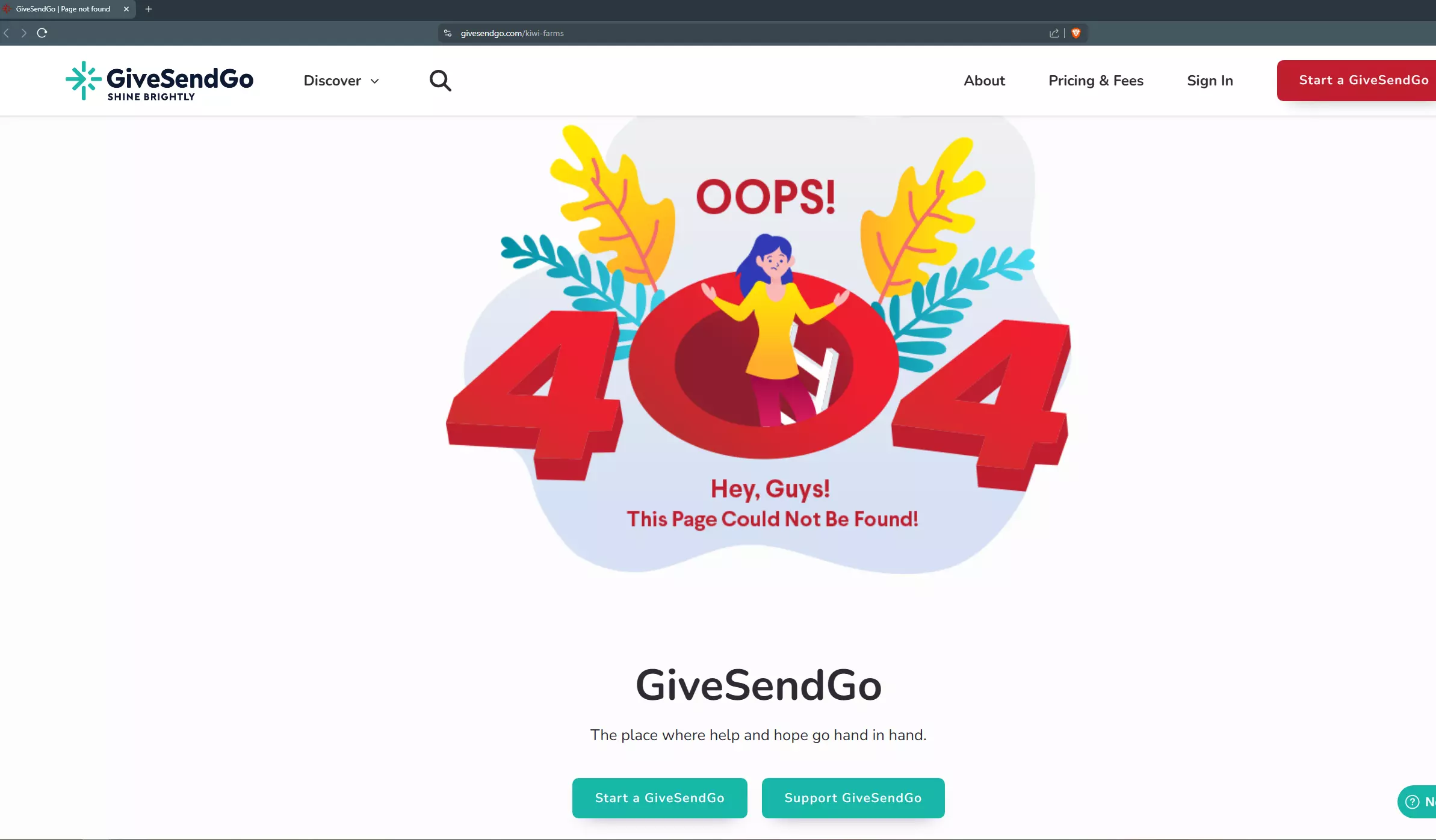Click the red Start a GiveSendGo button
This screenshot has width=1436, height=840.
[x=1357, y=81]
